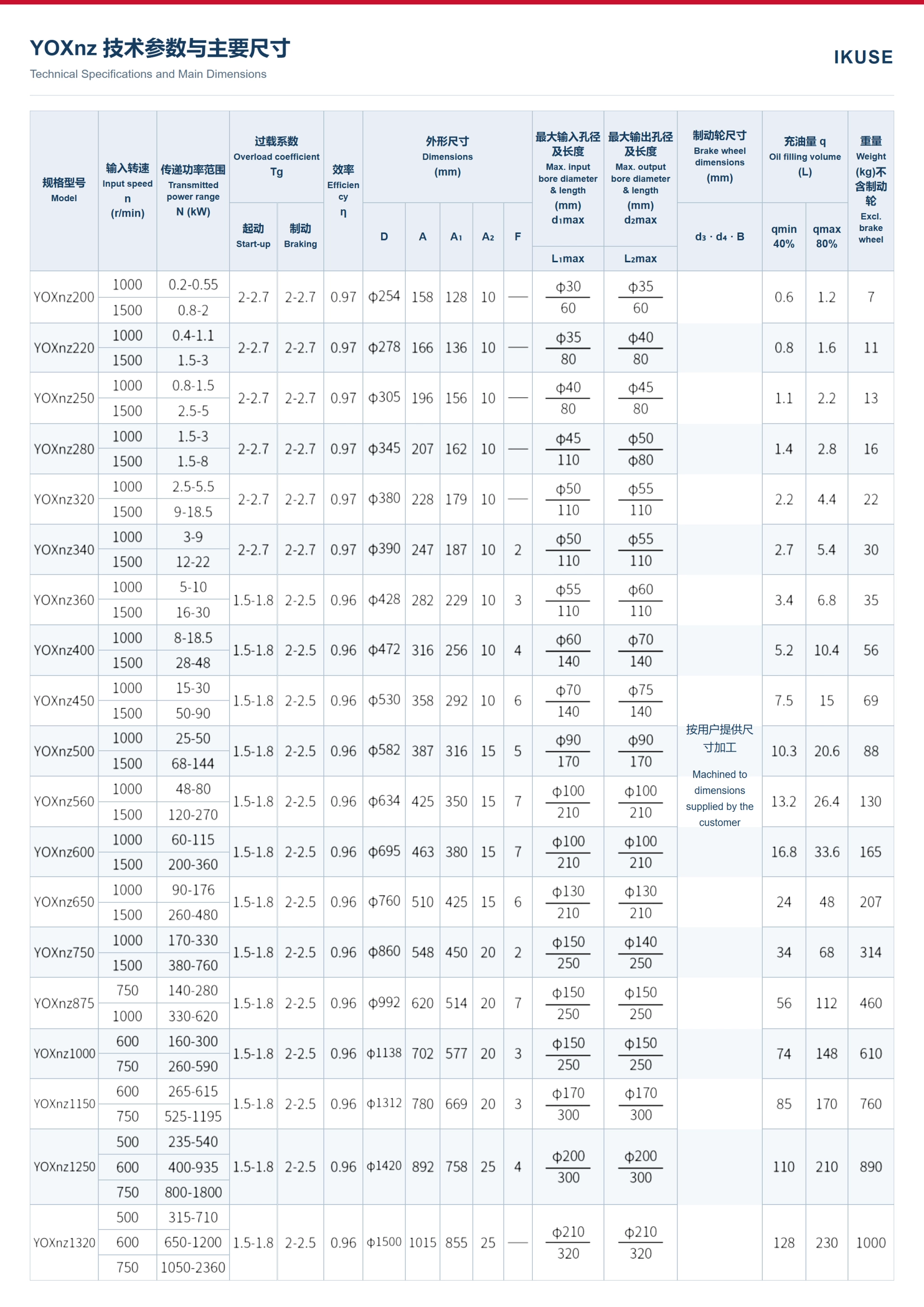Click the Input speed column header
This screenshot has width=924, height=1307.
[x=128, y=190]
